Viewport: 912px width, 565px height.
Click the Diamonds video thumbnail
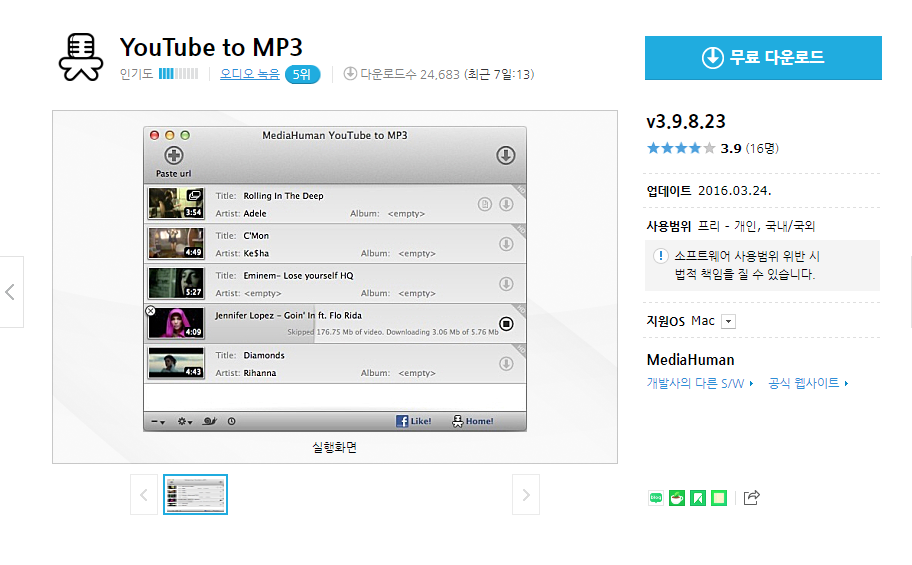coord(176,363)
